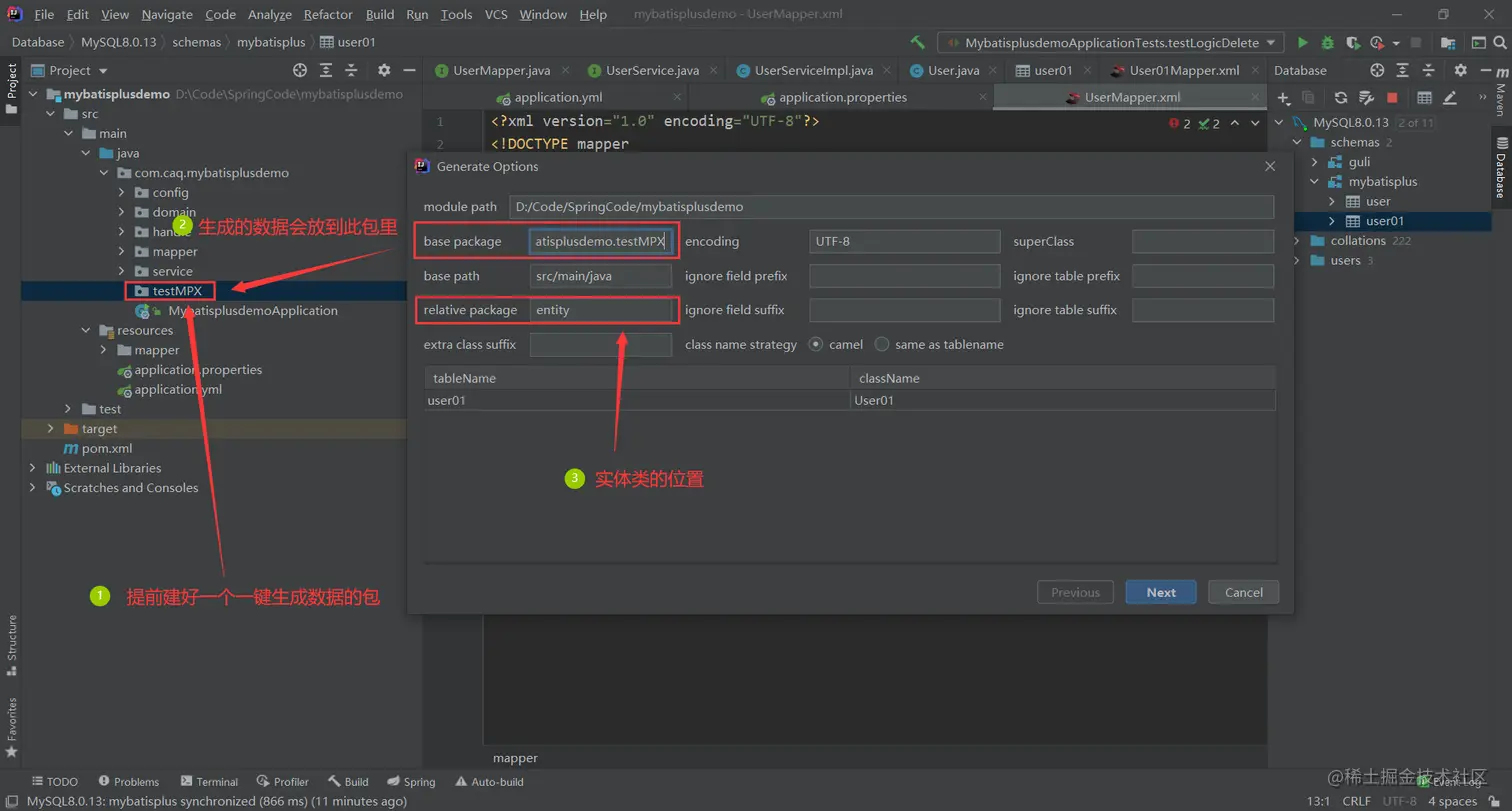Click the CRLF line separator in the status bar

tap(1356, 801)
